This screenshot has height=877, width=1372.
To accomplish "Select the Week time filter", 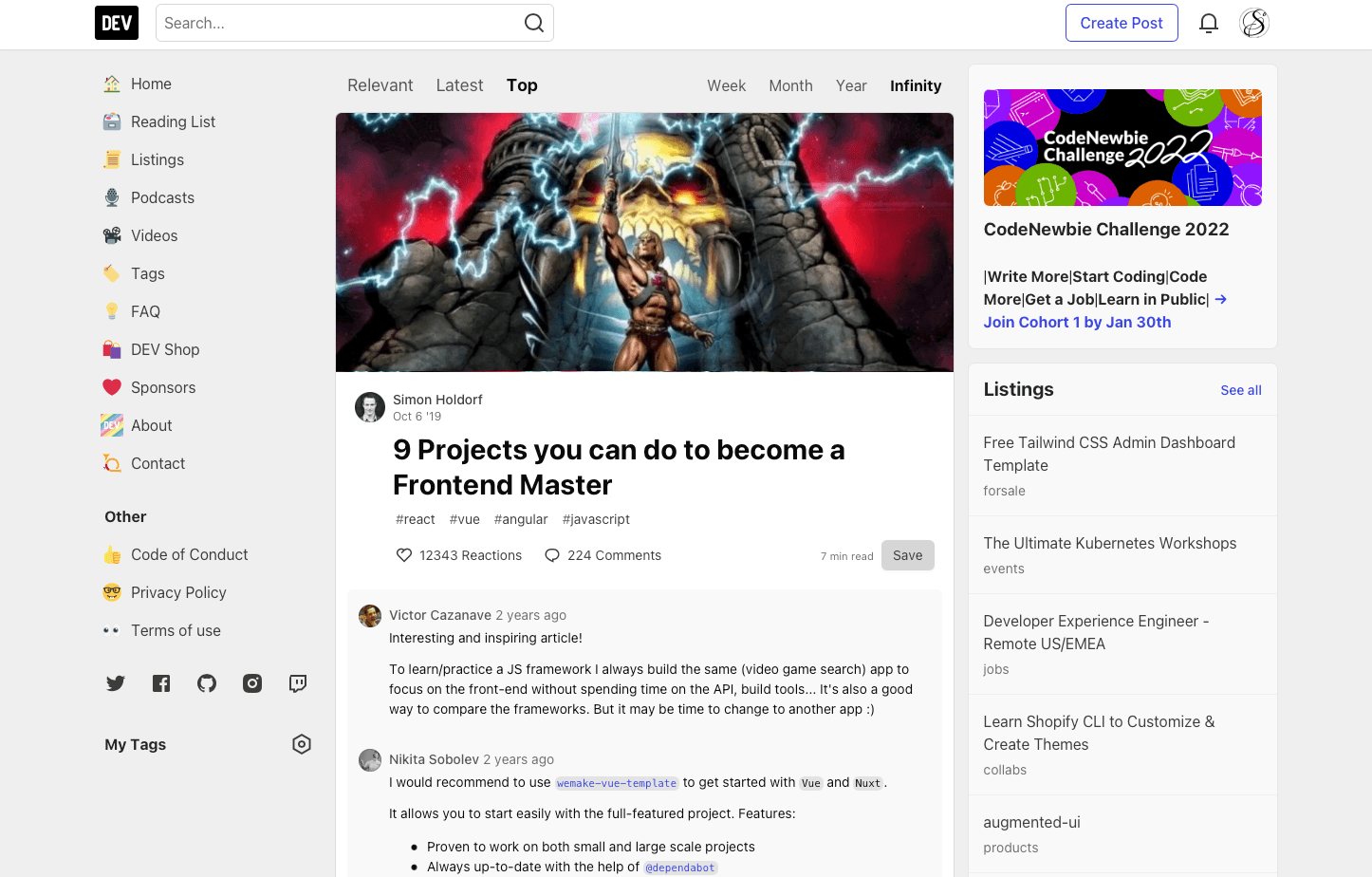I will pos(726,85).
